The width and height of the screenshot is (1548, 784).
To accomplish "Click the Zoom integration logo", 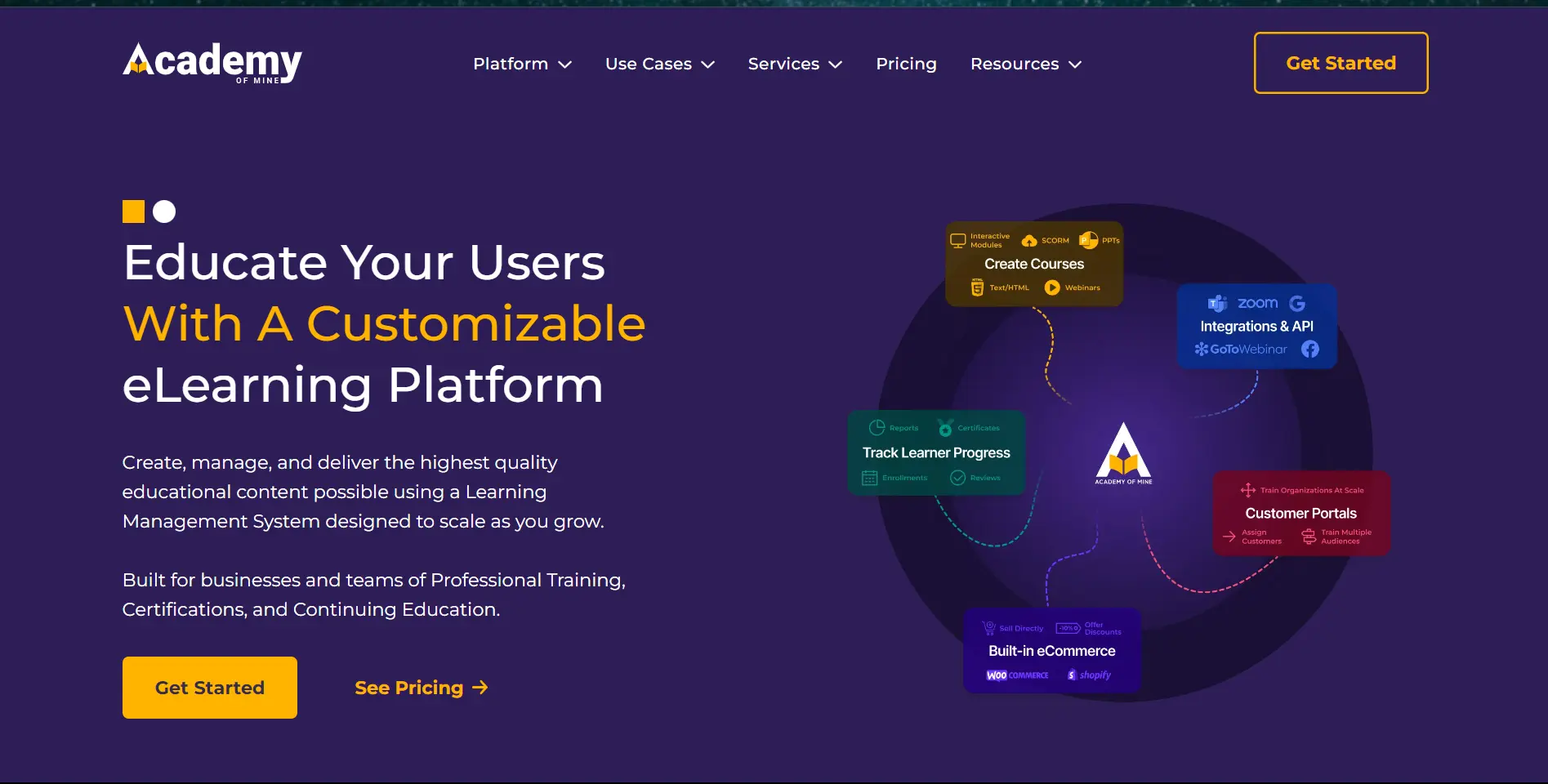I will coord(1256,303).
